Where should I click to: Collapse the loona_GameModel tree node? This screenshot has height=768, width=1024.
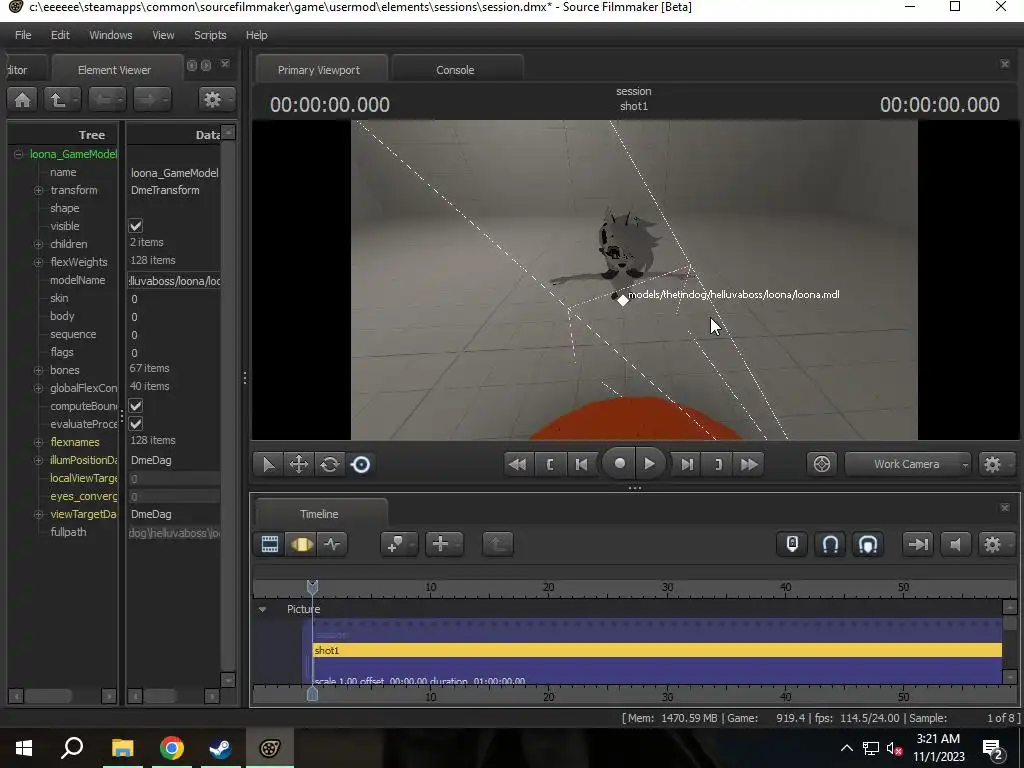pyautogui.click(x=18, y=154)
